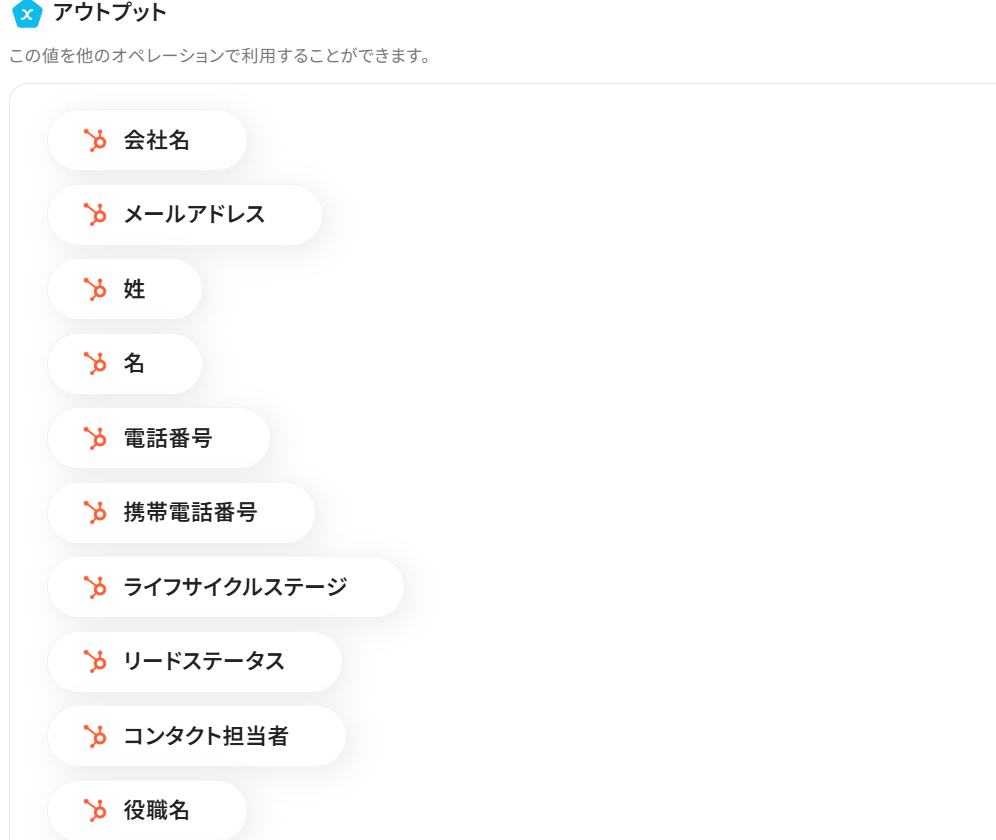Select the 会社名 output chip
Image resolution: width=996 pixels, height=840 pixels.
pos(156,140)
